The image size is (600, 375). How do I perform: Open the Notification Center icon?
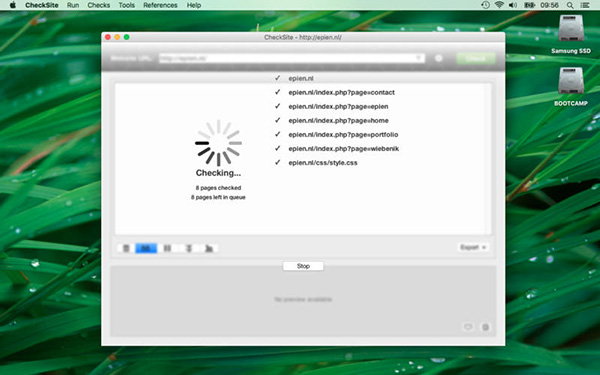click(x=585, y=5)
